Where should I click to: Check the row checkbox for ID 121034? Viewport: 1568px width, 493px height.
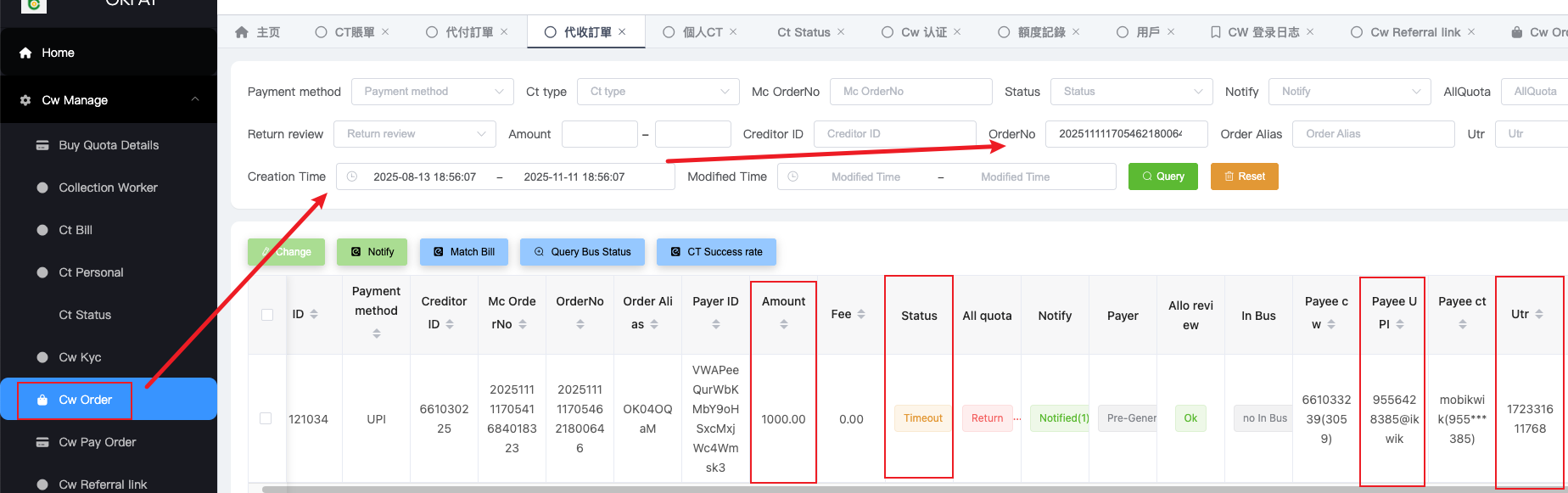coord(266,418)
